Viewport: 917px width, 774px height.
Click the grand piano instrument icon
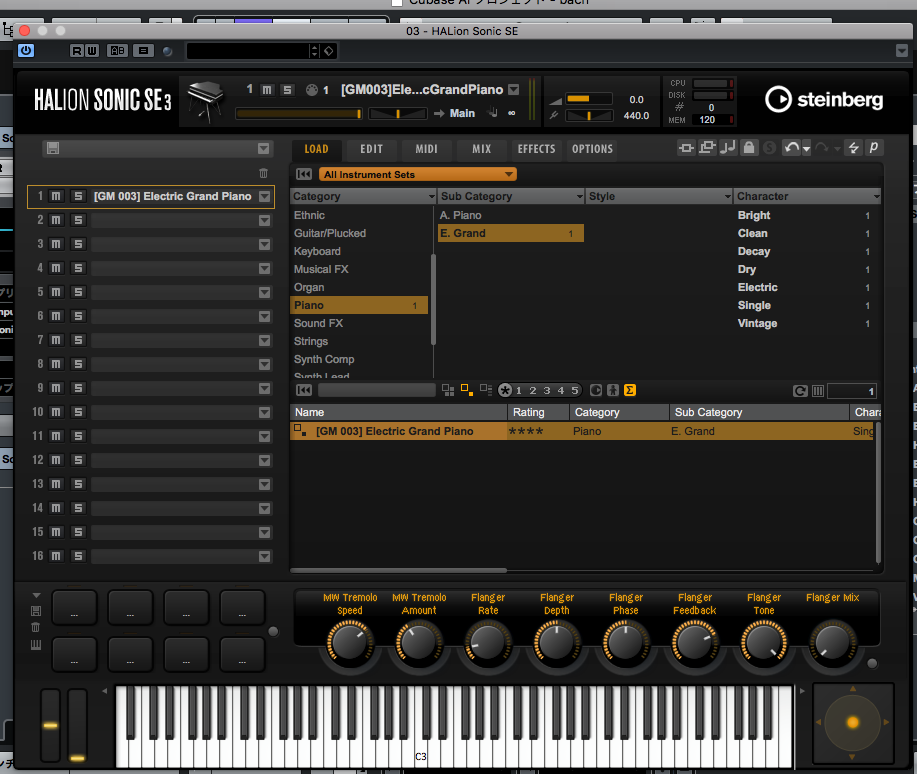[x=205, y=101]
